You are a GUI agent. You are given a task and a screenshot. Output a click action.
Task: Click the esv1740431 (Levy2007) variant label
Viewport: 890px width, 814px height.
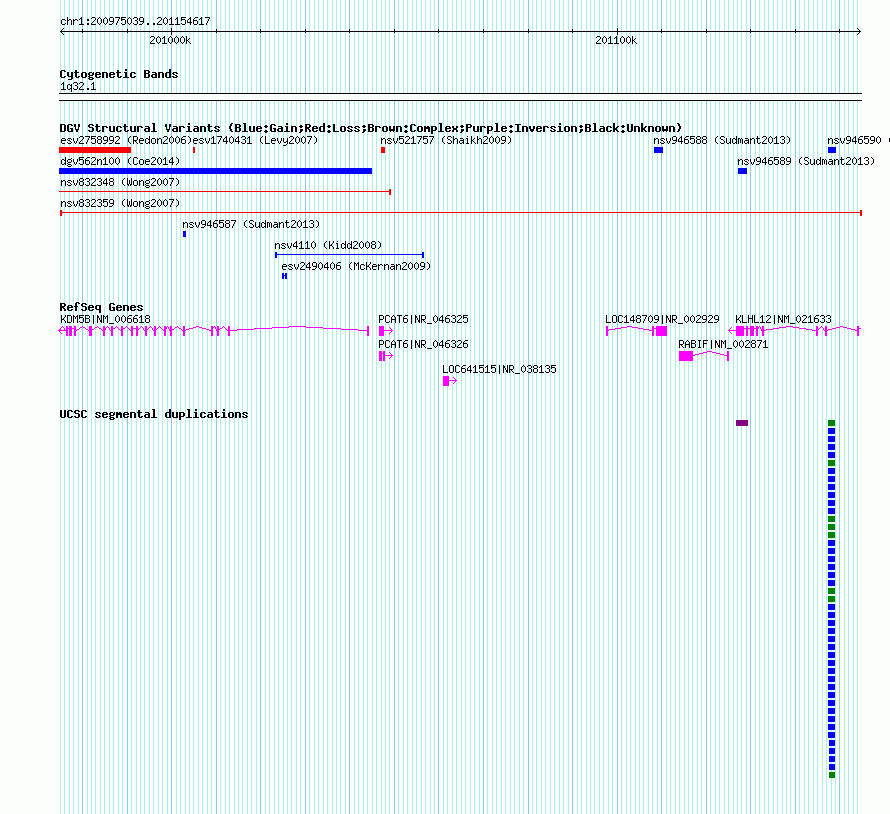click(255, 140)
